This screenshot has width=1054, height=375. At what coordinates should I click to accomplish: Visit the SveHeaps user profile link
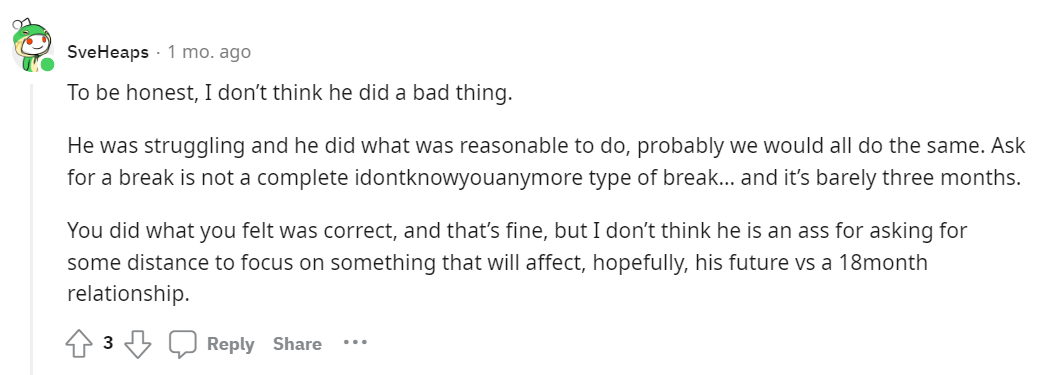tap(108, 52)
